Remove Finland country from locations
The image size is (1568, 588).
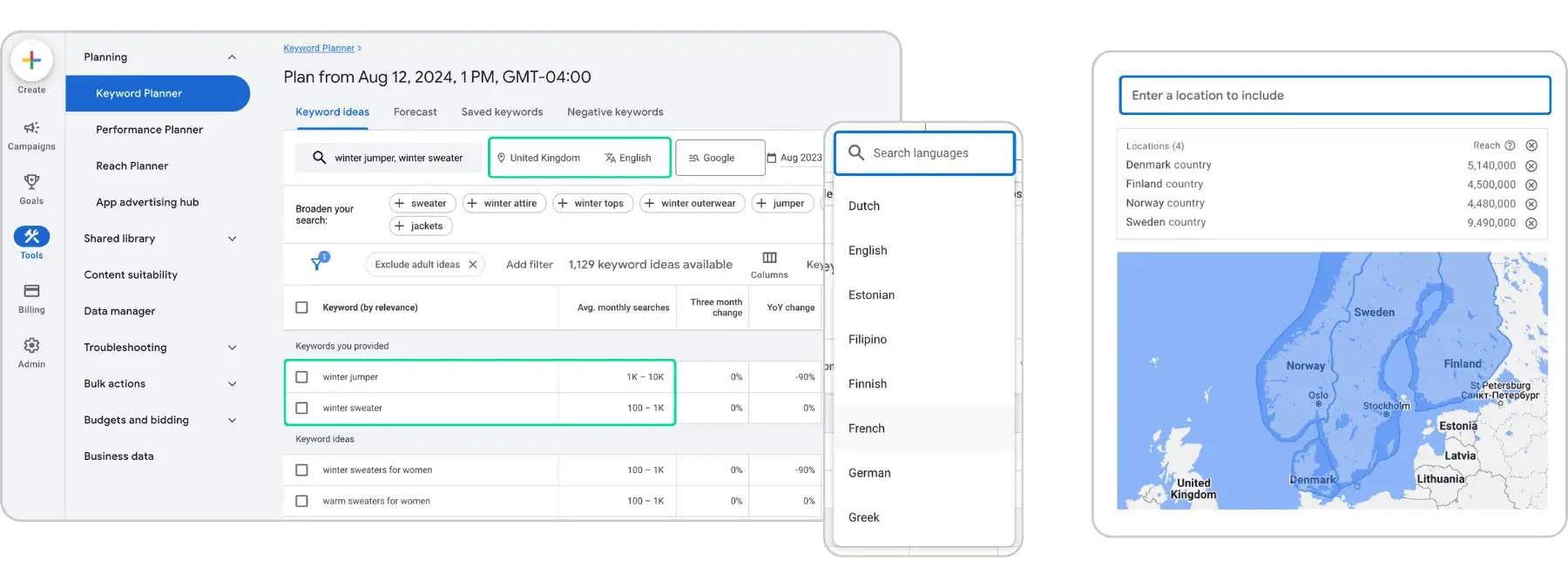1531,185
